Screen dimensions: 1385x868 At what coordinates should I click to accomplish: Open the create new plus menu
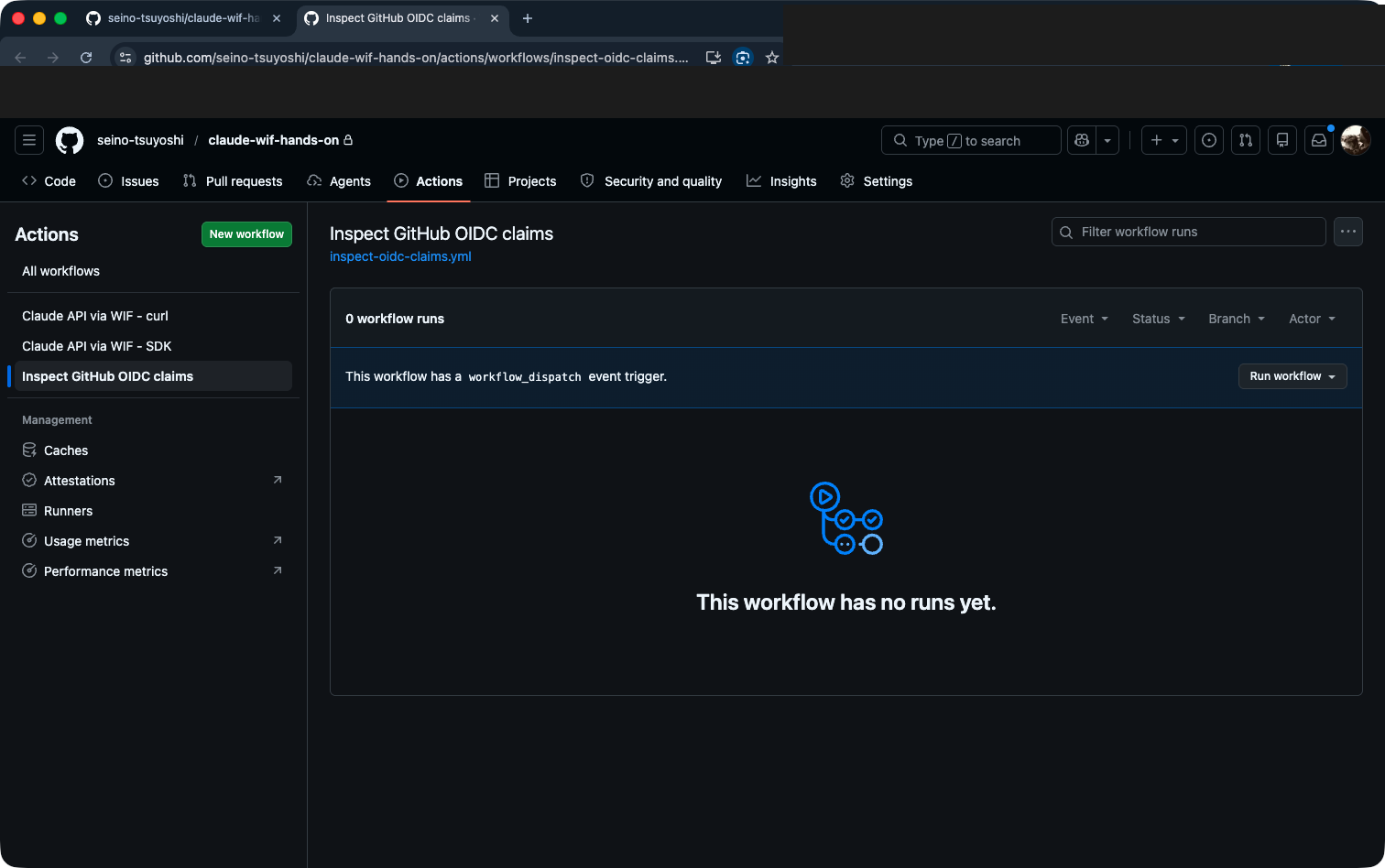pos(1164,140)
